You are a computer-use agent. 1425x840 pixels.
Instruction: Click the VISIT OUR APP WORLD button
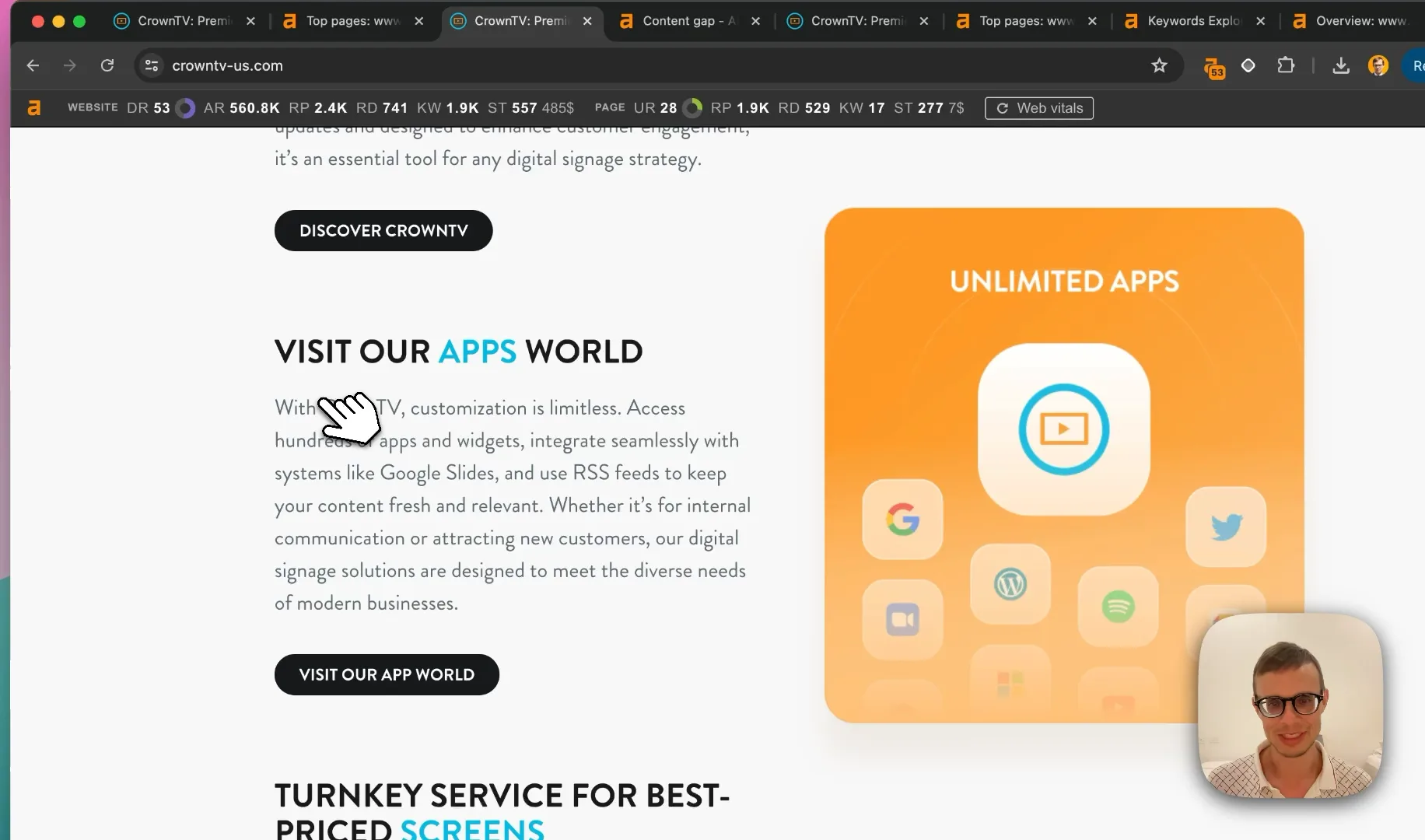pos(387,674)
